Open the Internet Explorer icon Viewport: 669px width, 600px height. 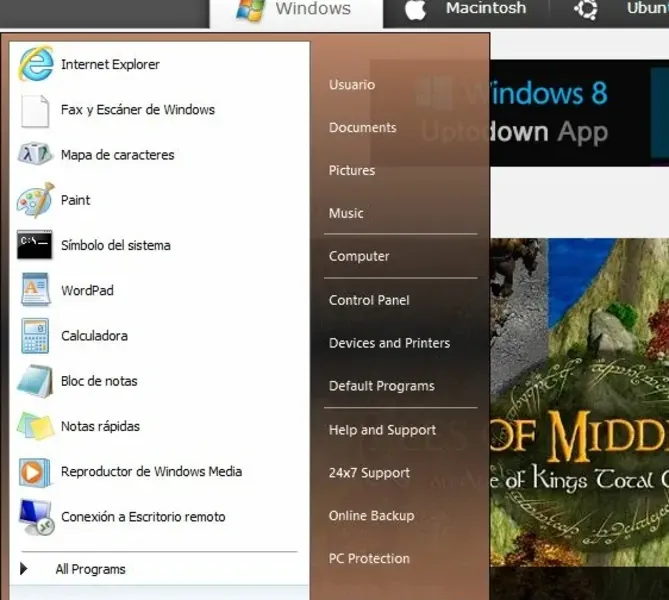point(36,64)
